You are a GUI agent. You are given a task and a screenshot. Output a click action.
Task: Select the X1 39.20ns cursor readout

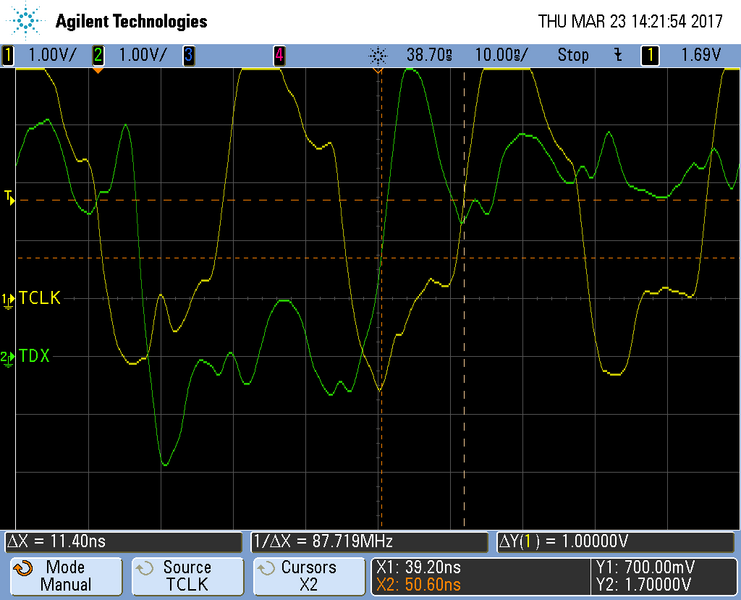(419, 567)
